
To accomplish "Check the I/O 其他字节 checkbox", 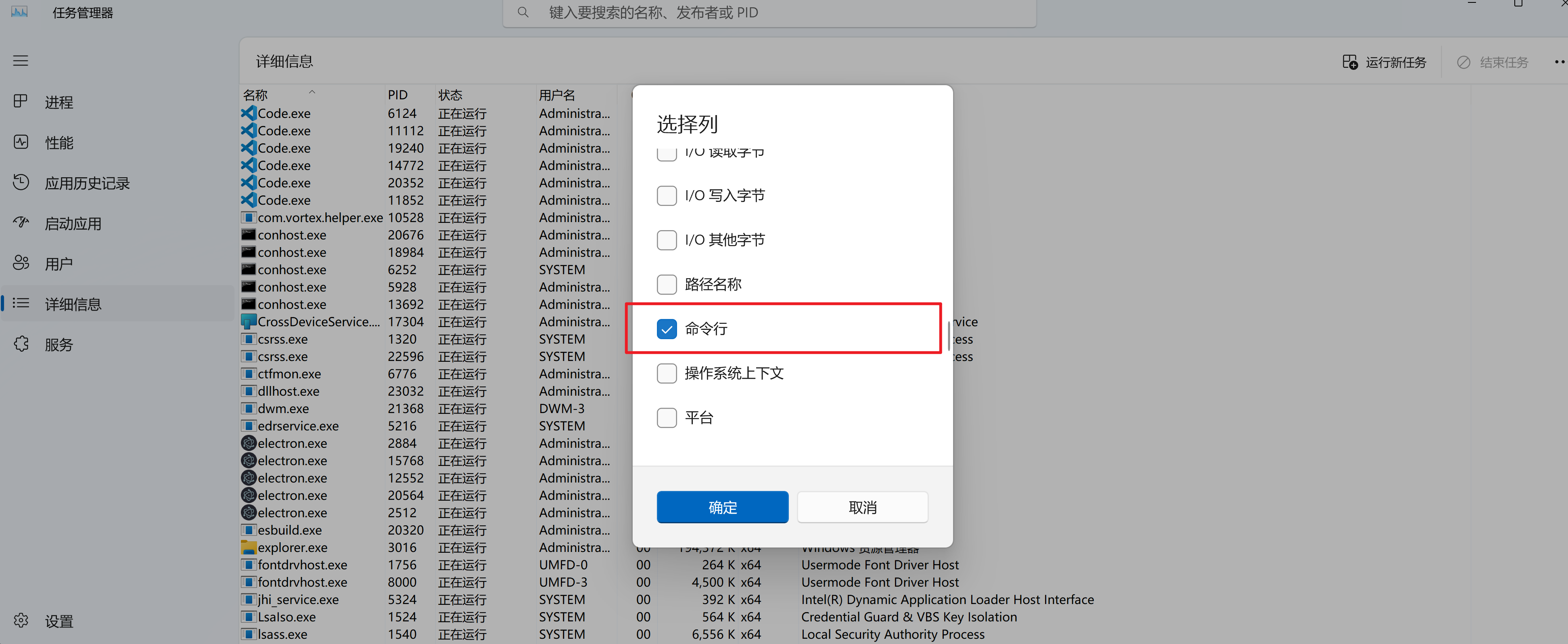I will click(x=667, y=240).
